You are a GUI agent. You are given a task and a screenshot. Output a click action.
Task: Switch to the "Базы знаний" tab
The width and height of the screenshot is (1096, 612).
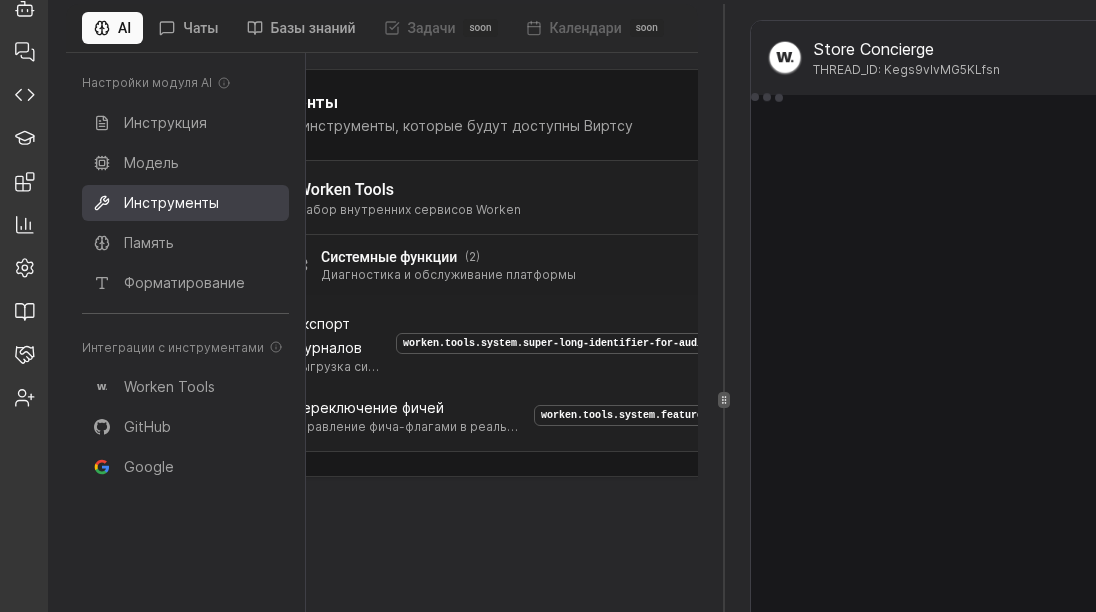click(x=301, y=28)
